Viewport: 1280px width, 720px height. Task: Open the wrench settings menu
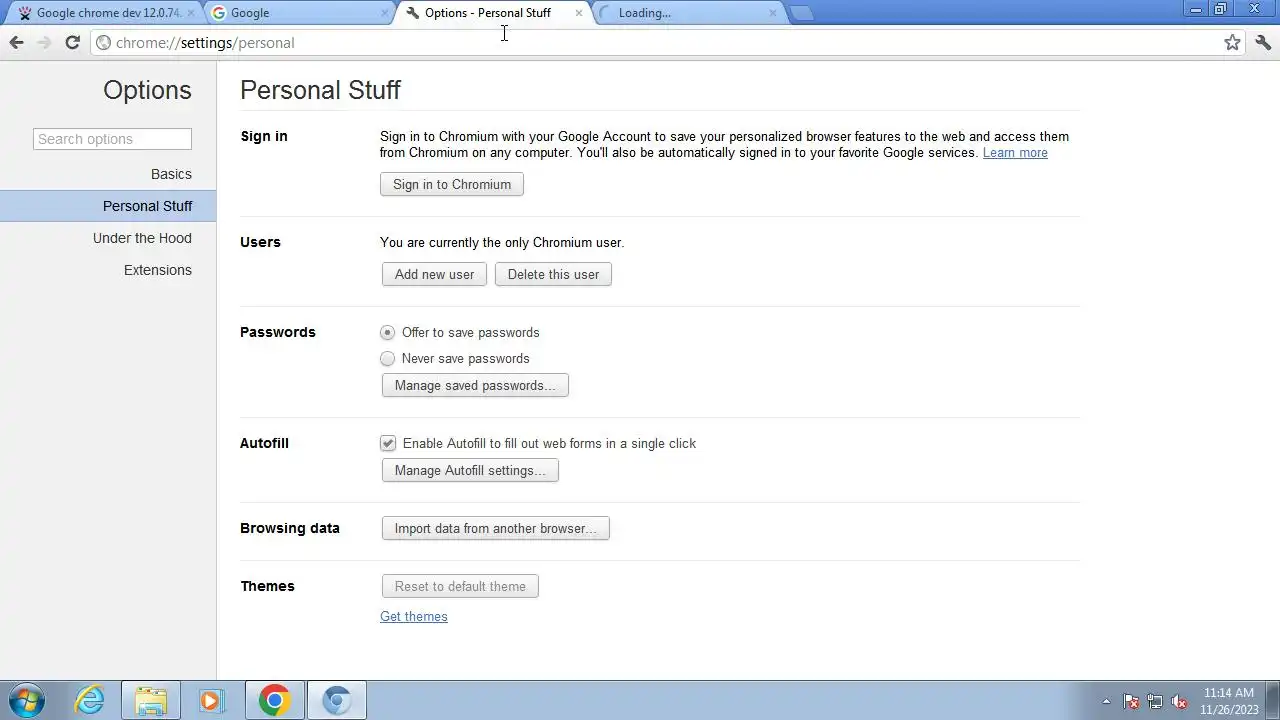point(1262,42)
